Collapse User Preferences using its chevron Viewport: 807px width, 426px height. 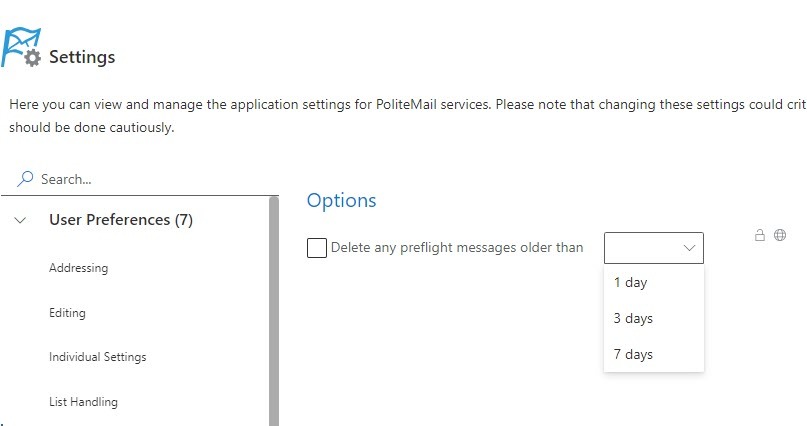tap(21, 221)
